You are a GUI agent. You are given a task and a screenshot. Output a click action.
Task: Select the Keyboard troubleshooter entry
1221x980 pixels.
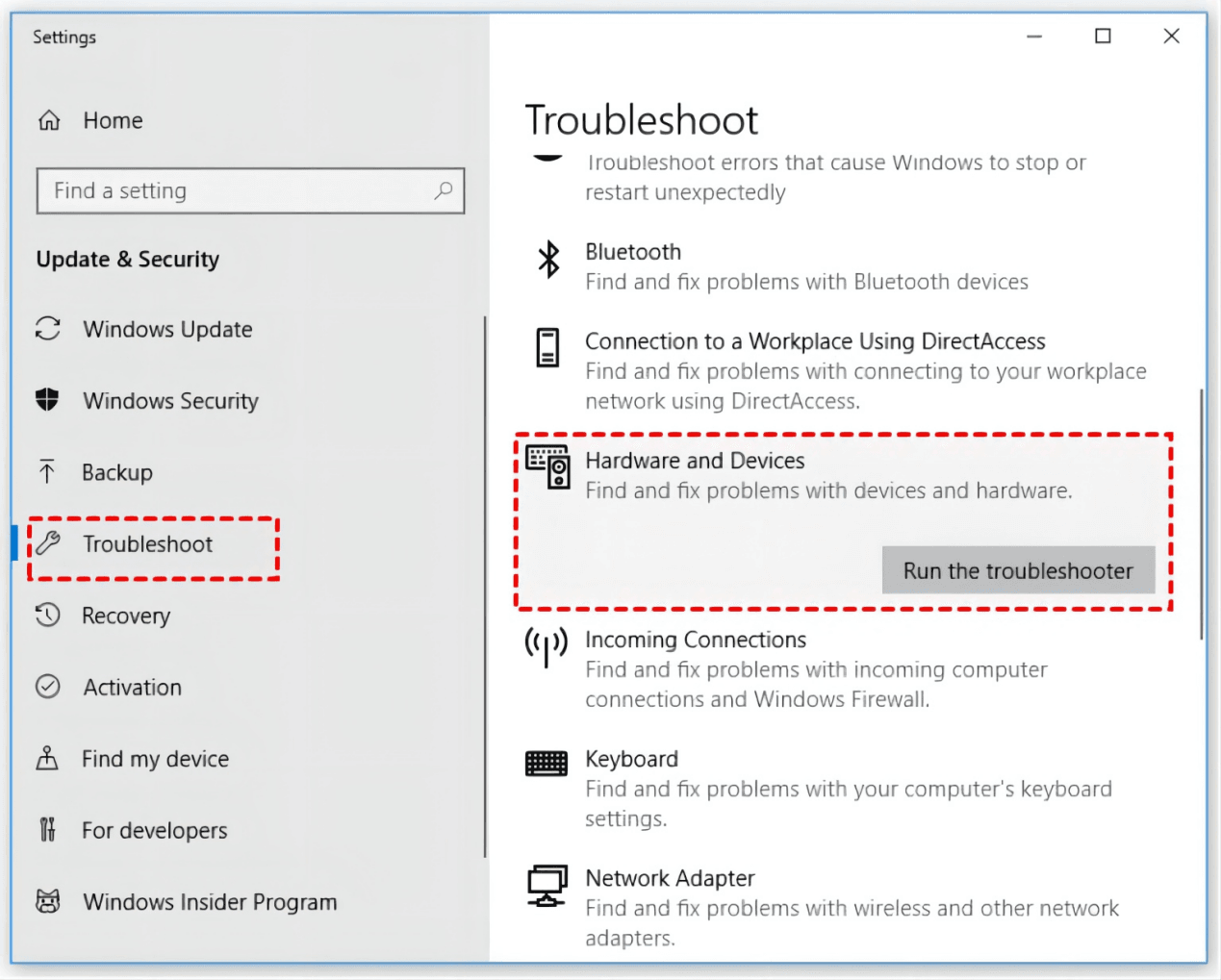point(631,759)
